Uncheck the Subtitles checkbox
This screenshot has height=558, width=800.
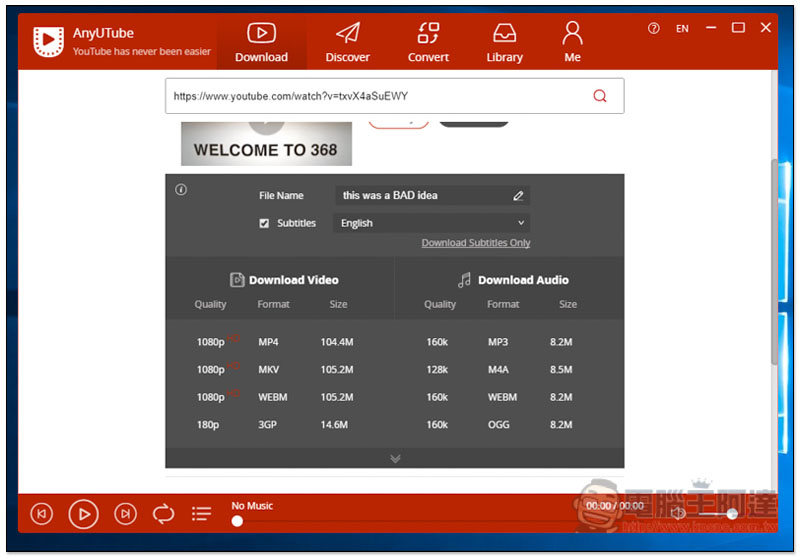264,223
